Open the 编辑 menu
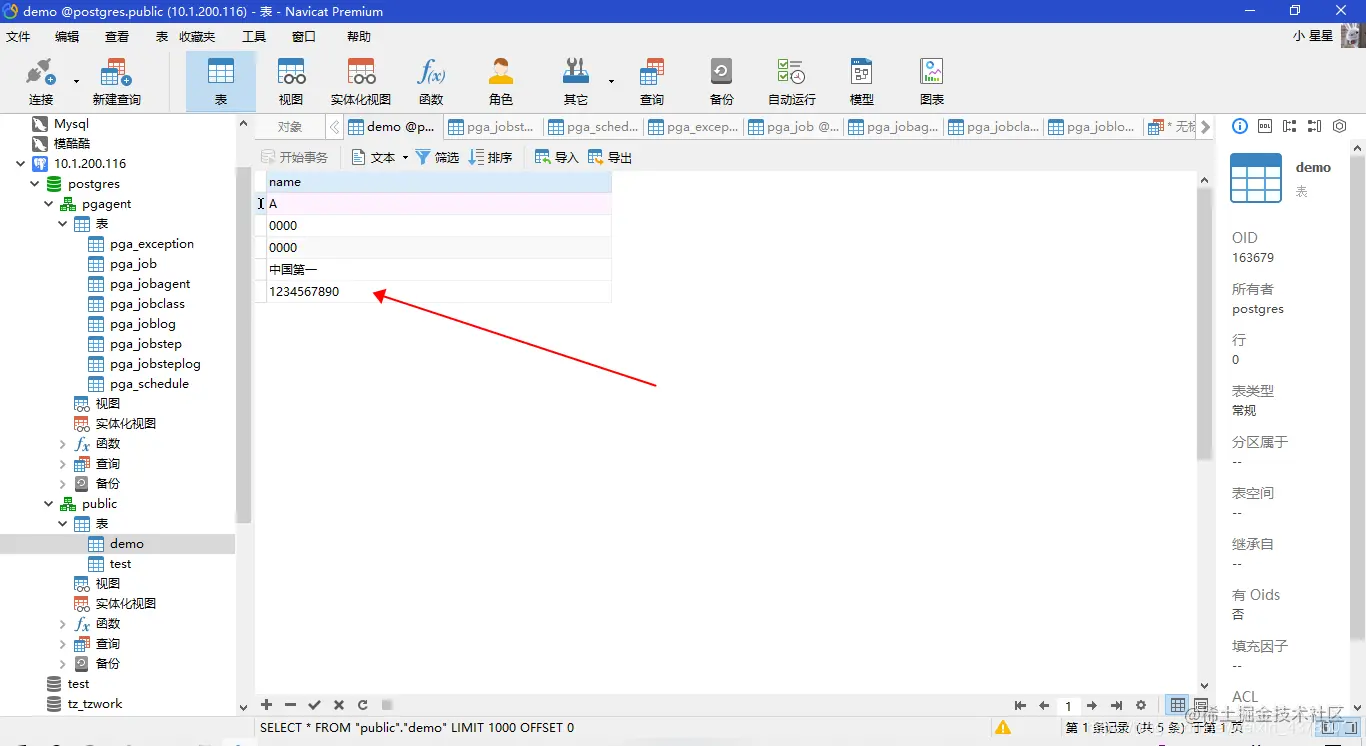This screenshot has height=746, width=1366. coord(67,36)
